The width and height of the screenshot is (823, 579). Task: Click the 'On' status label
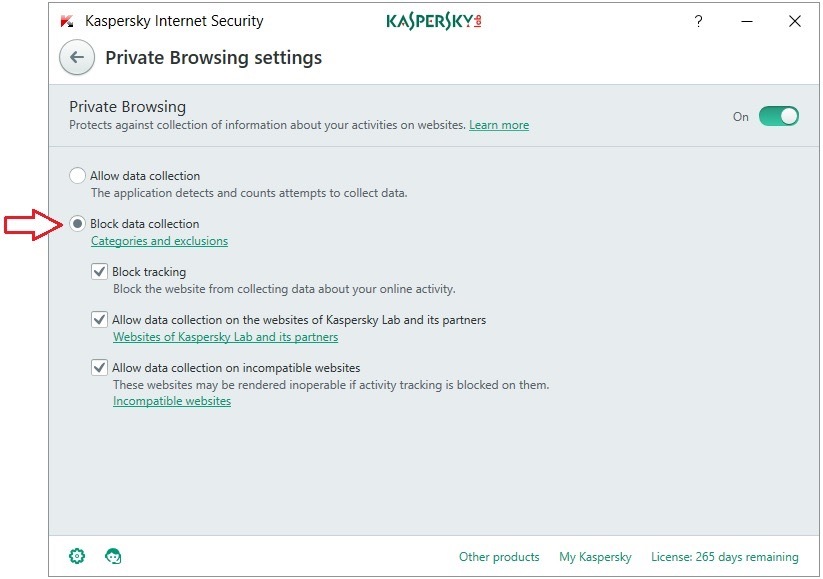click(741, 117)
